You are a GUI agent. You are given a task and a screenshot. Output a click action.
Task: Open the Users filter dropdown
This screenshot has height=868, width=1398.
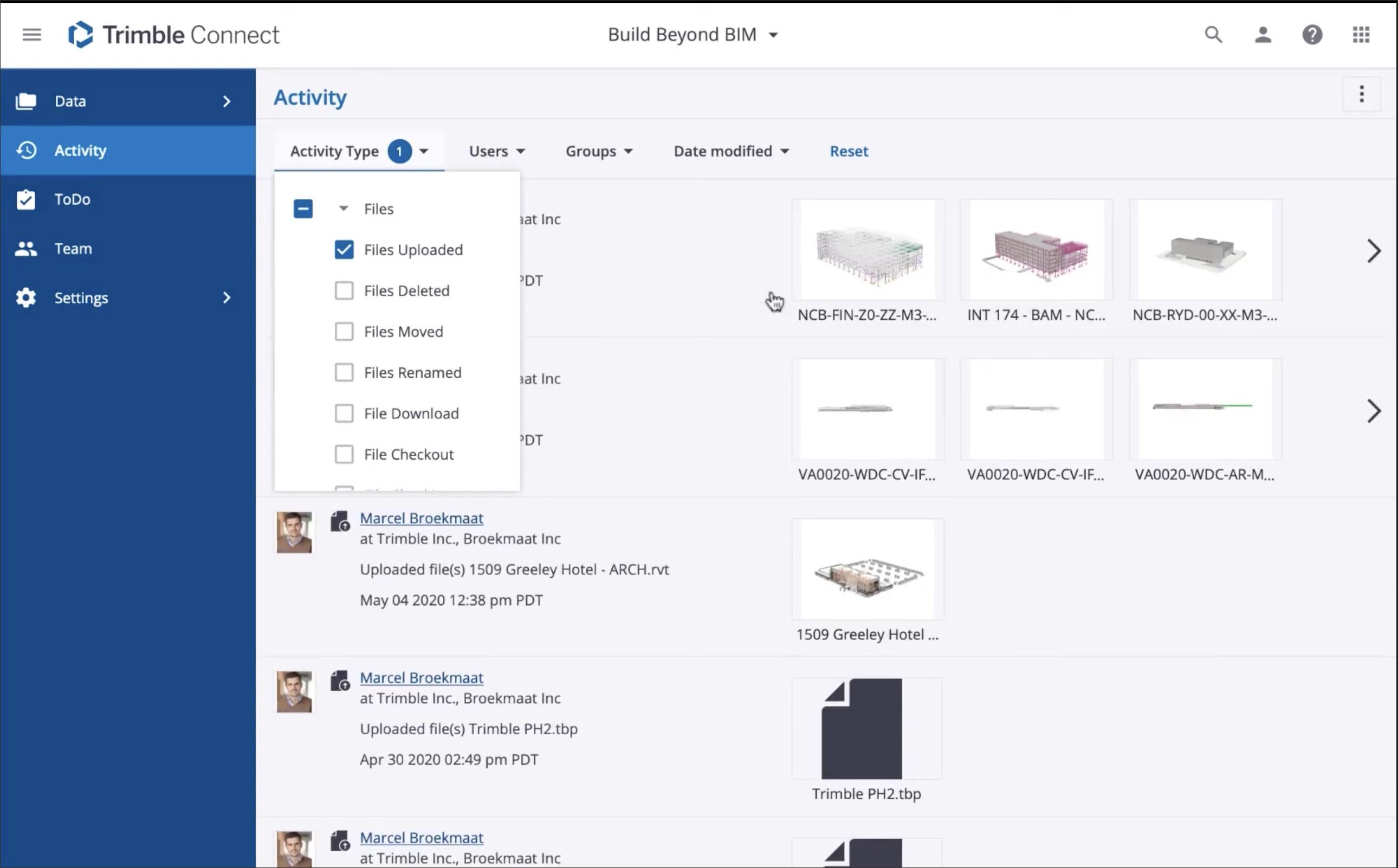pyautogui.click(x=497, y=152)
